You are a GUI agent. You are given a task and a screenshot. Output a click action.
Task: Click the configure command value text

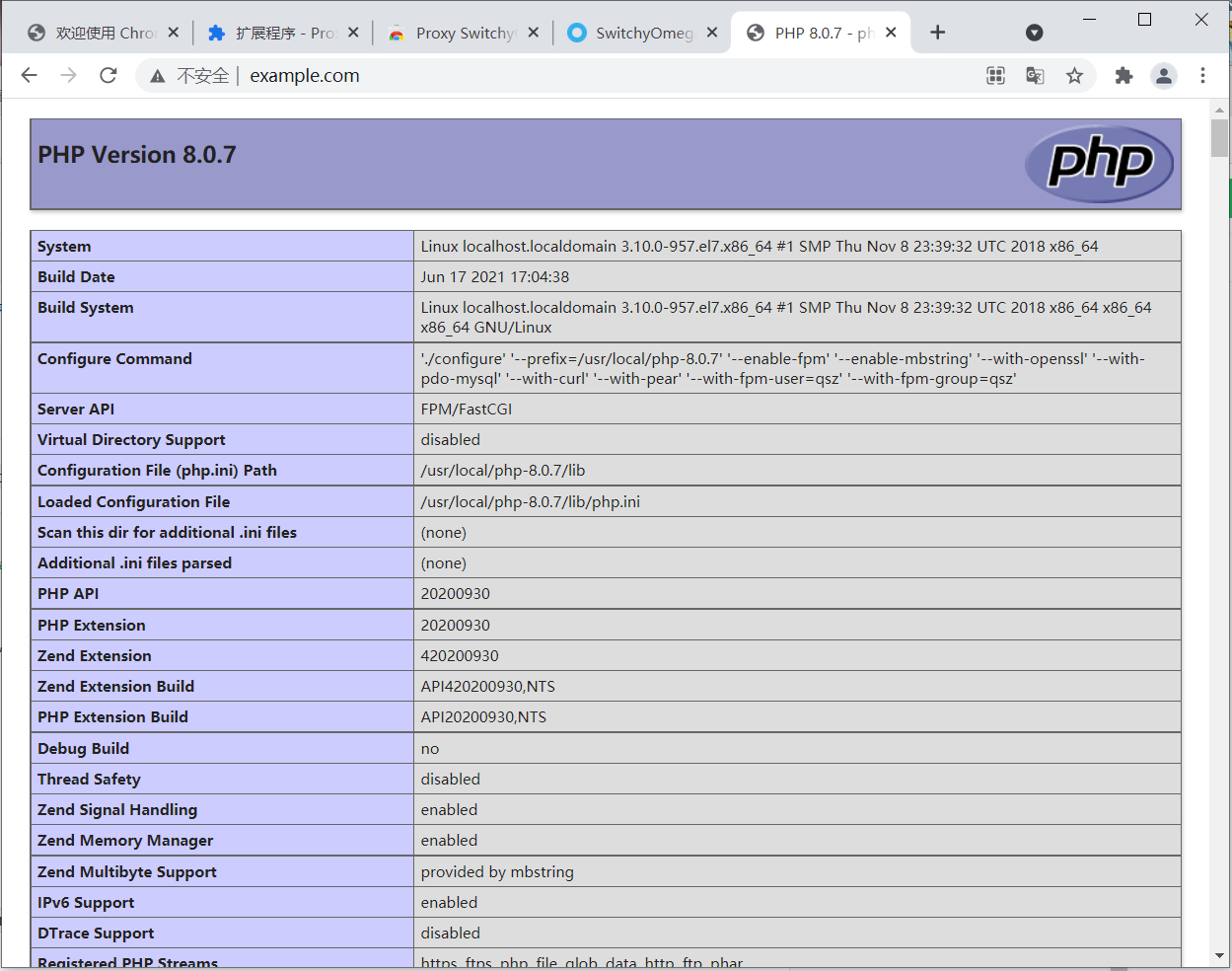783,369
